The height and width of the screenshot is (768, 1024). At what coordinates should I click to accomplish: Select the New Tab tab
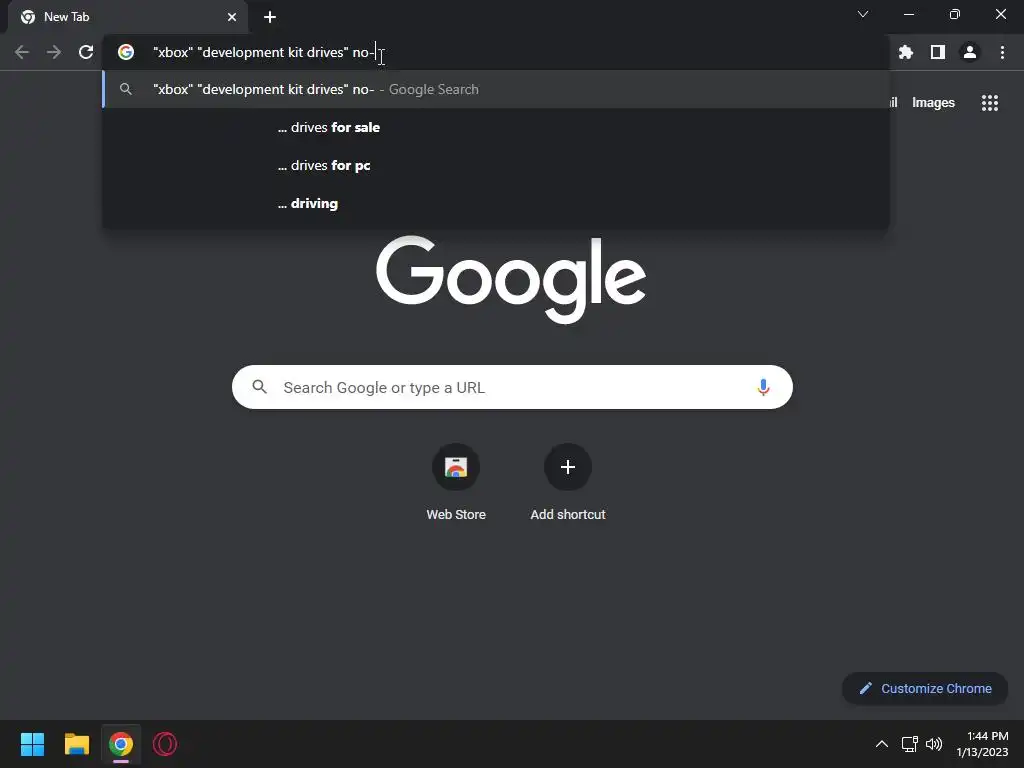click(128, 17)
